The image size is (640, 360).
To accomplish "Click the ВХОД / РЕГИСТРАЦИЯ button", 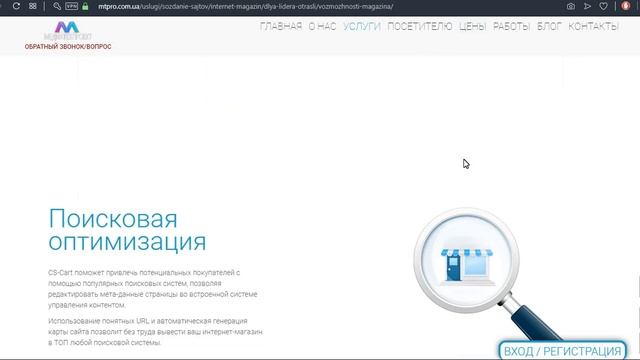I will 562,351.
